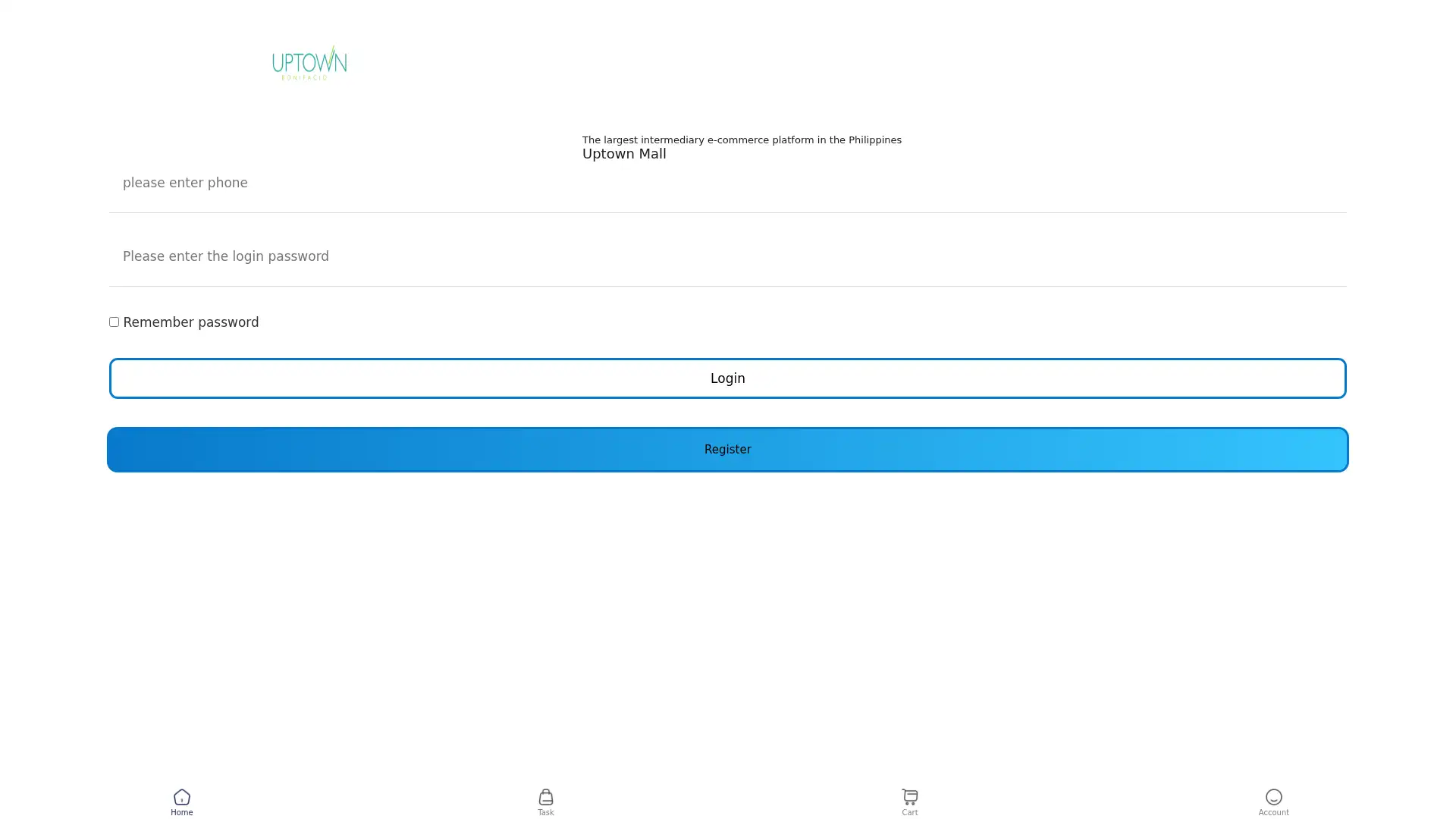
Task: Select the smiley face Account symbol
Action: pos(1273,797)
